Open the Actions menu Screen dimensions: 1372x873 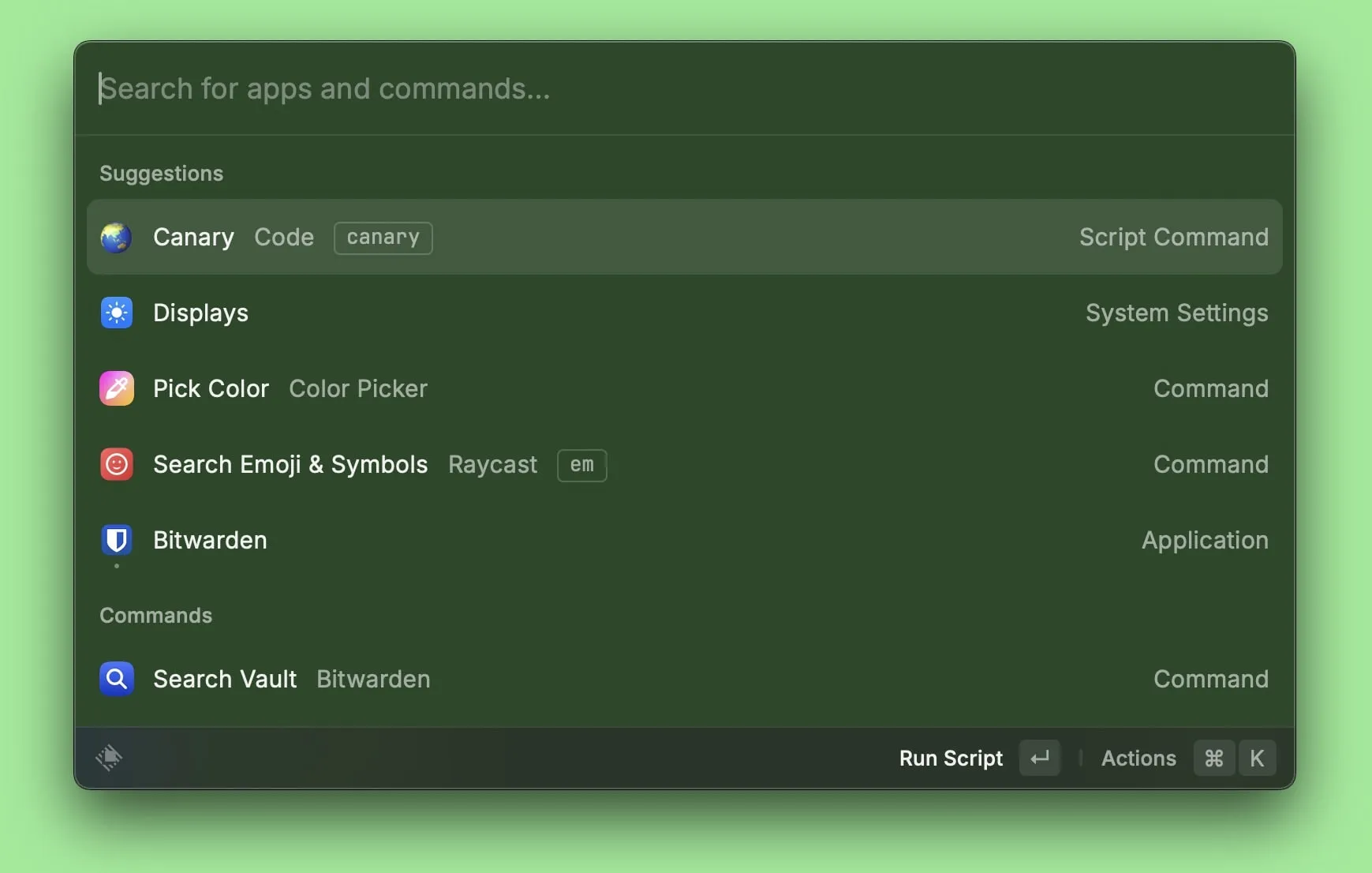click(x=1138, y=759)
